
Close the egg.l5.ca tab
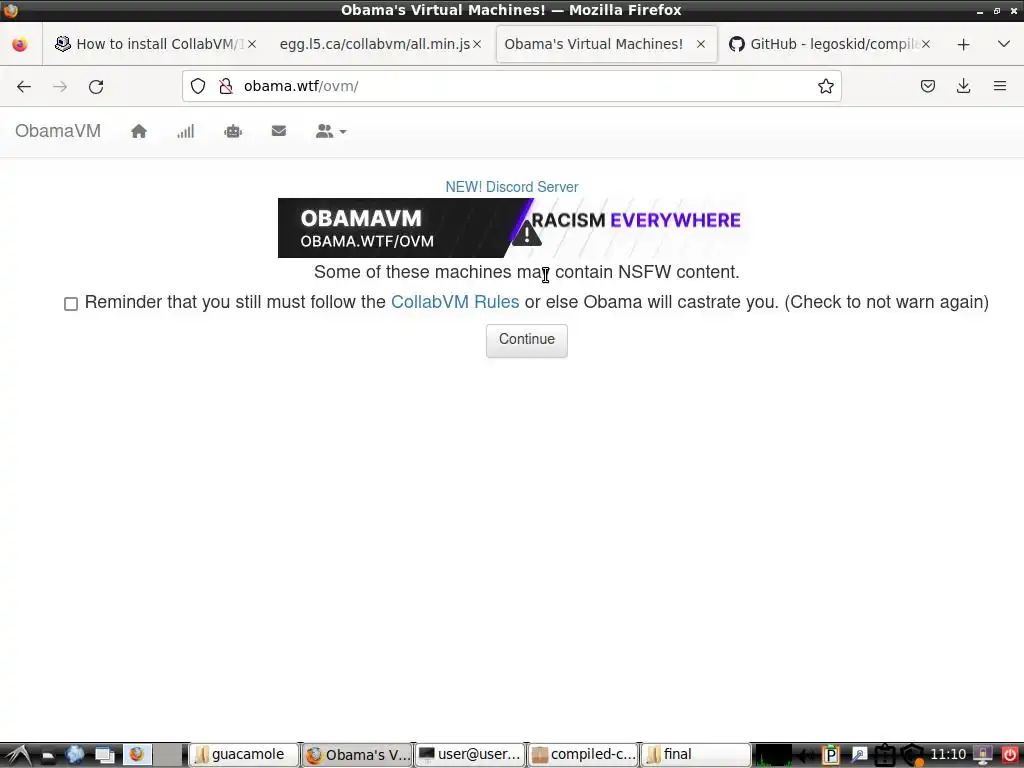tap(477, 44)
